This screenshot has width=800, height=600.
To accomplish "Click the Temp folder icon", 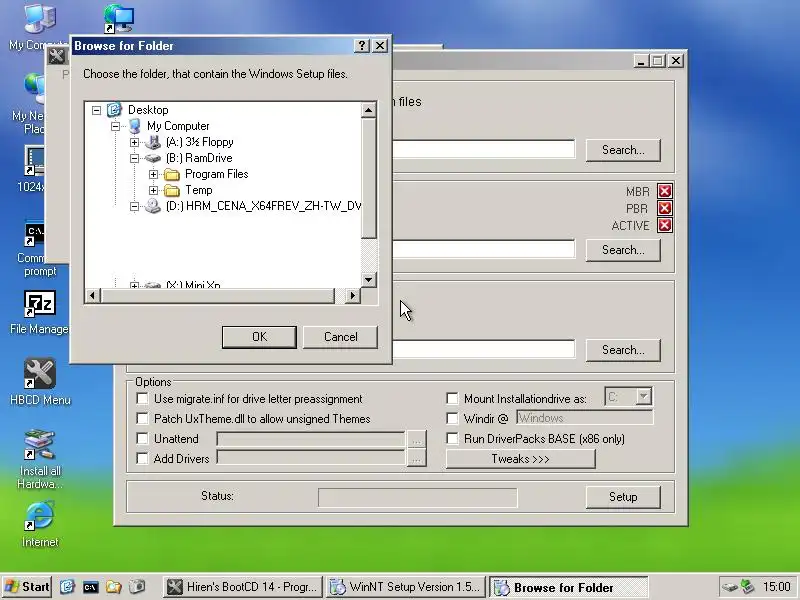I will (x=172, y=190).
